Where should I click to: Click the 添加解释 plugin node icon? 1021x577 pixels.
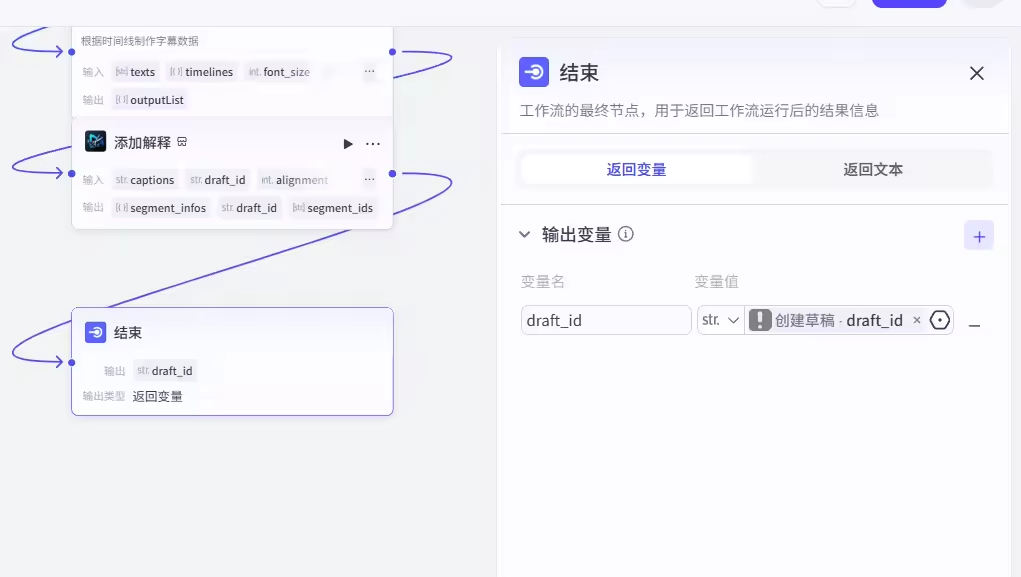coord(96,142)
